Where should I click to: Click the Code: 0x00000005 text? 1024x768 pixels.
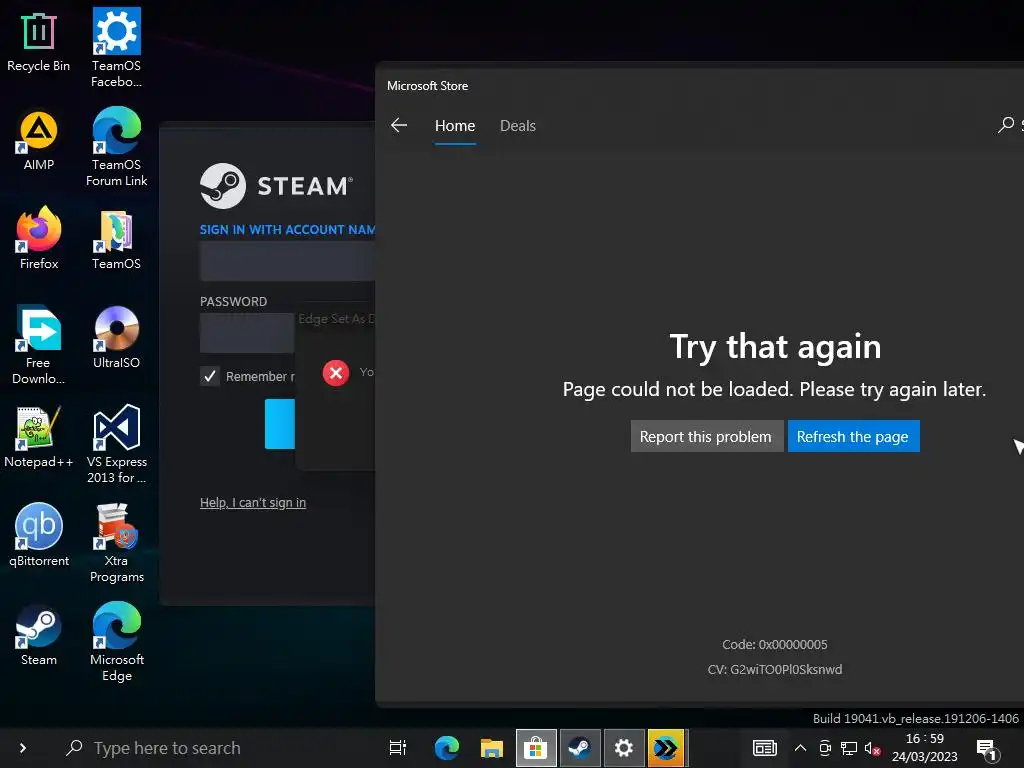pyautogui.click(x=775, y=645)
